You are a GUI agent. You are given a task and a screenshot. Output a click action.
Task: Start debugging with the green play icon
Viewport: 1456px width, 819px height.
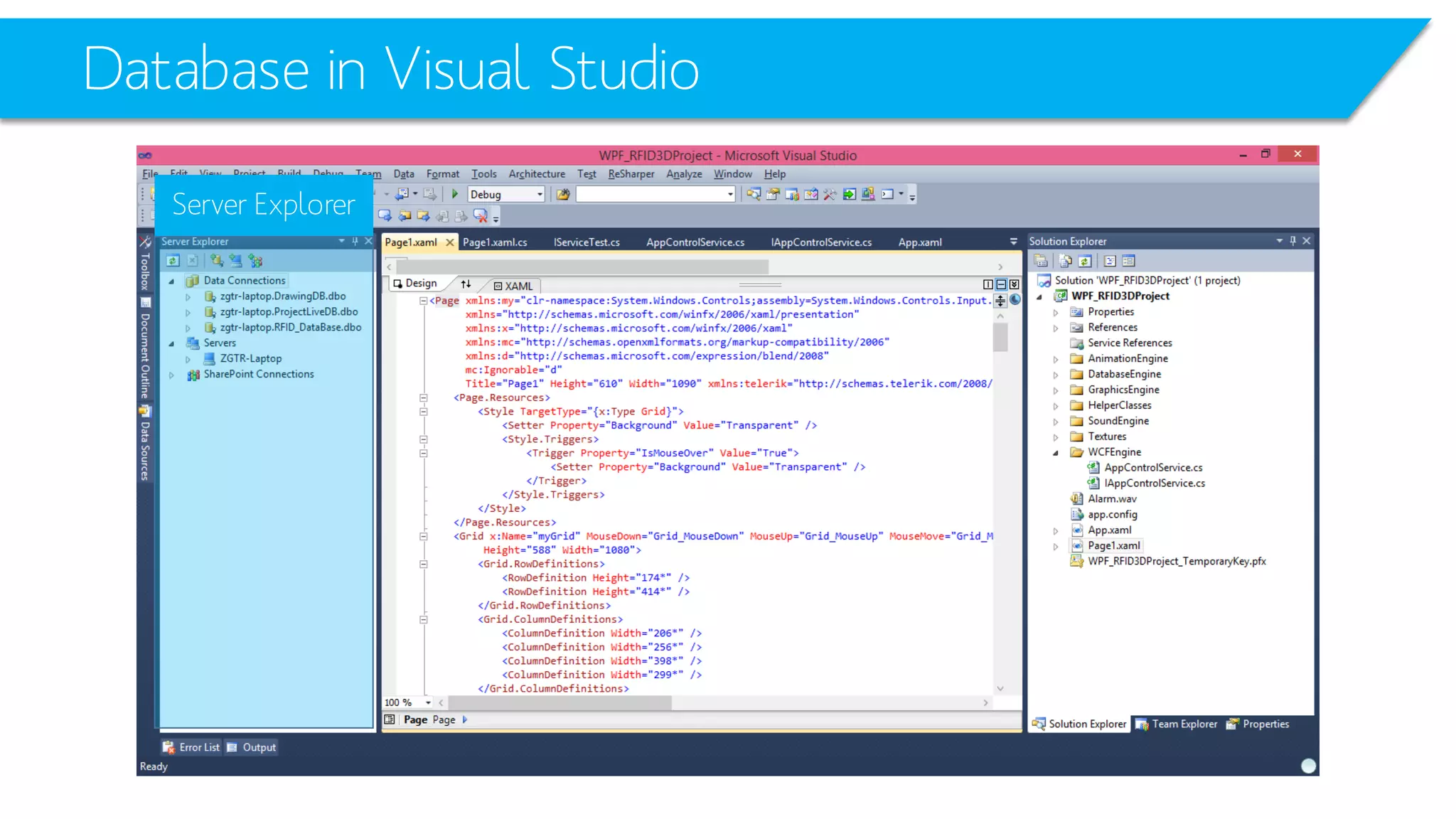click(455, 194)
